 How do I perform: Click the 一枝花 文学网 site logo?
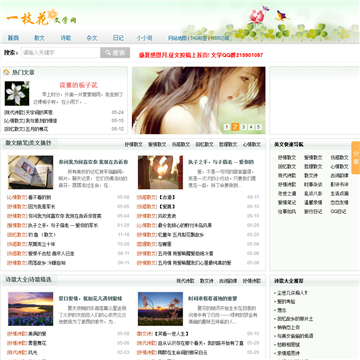(41, 18)
